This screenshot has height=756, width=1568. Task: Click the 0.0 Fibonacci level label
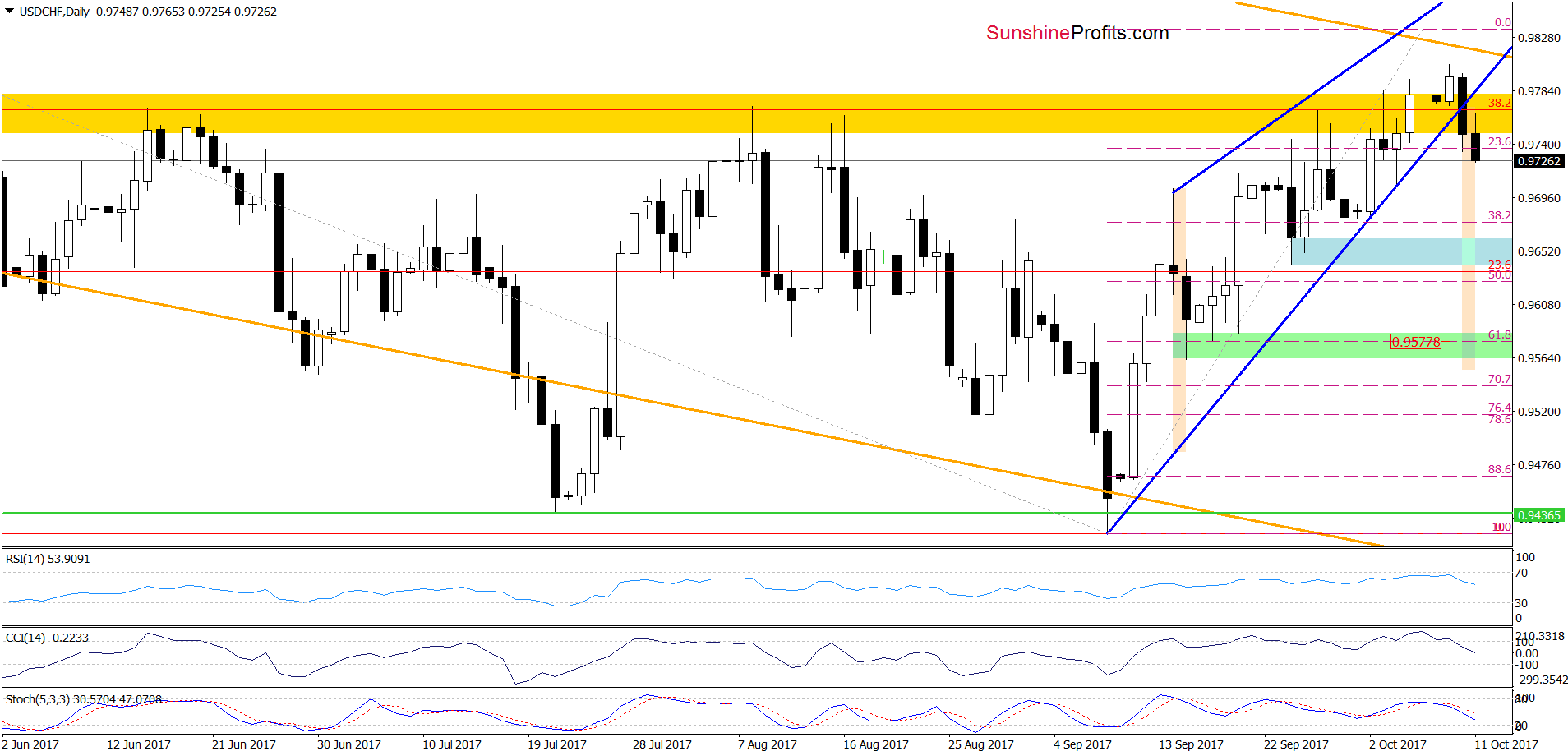[1502, 22]
